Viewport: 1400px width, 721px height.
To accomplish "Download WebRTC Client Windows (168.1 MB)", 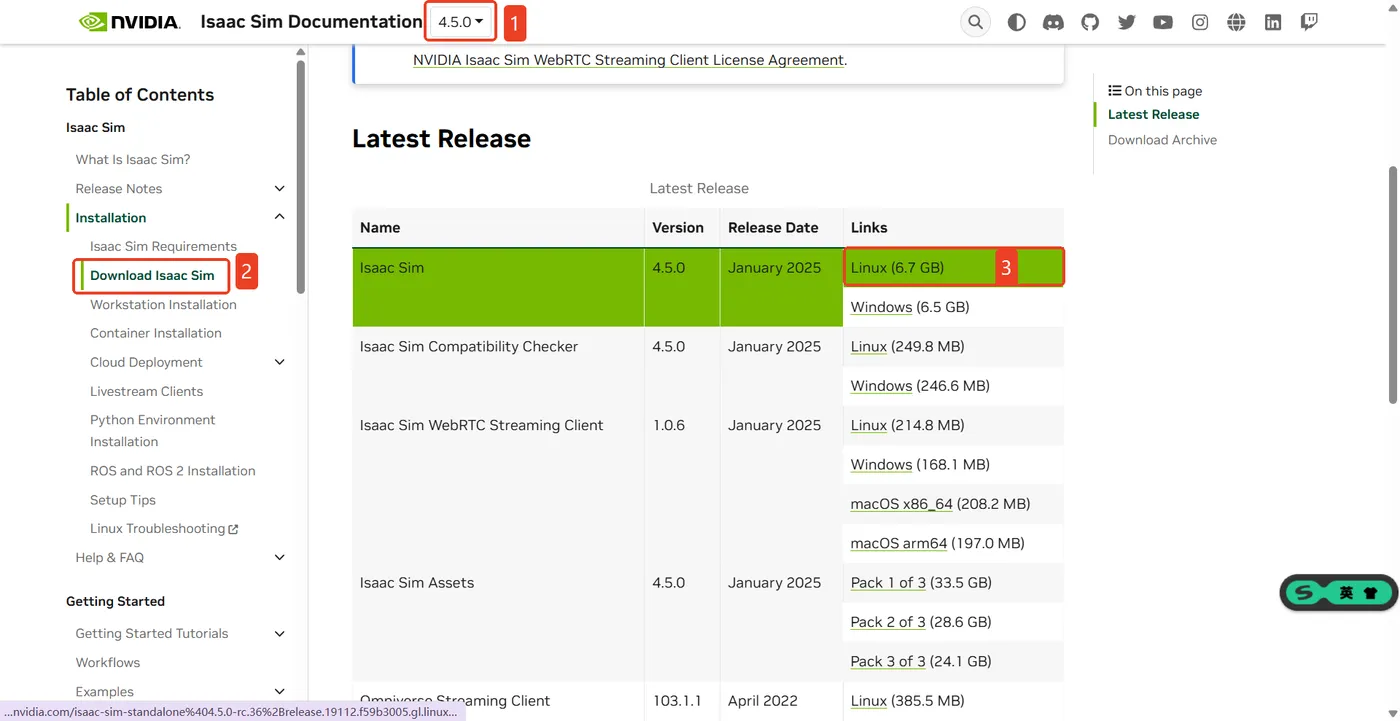I will 881,464.
